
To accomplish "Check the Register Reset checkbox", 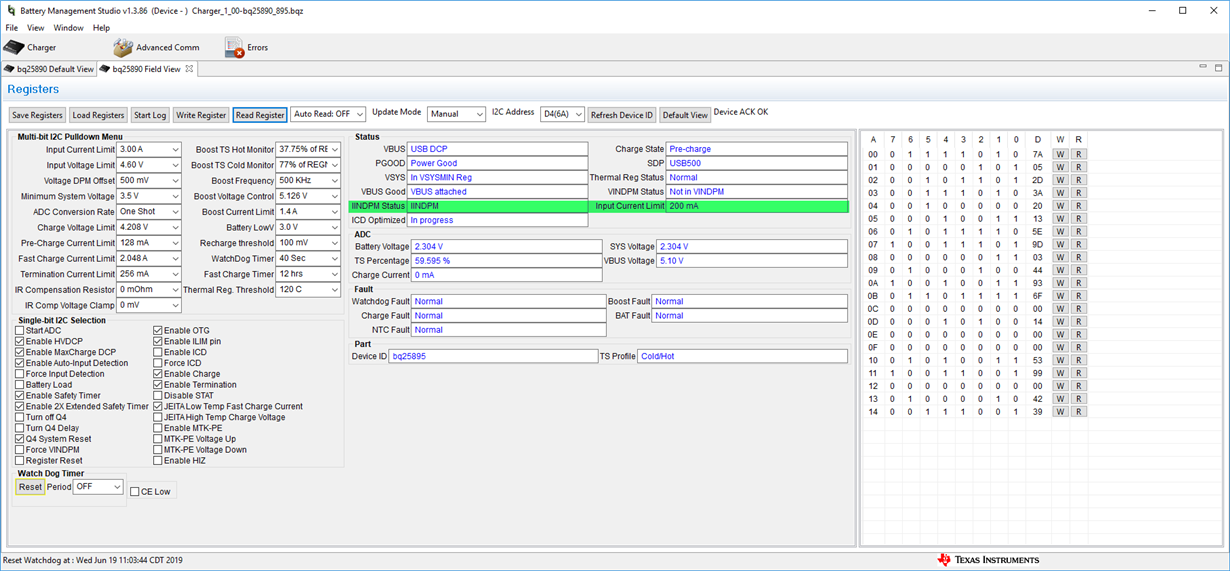I will click(19, 461).
